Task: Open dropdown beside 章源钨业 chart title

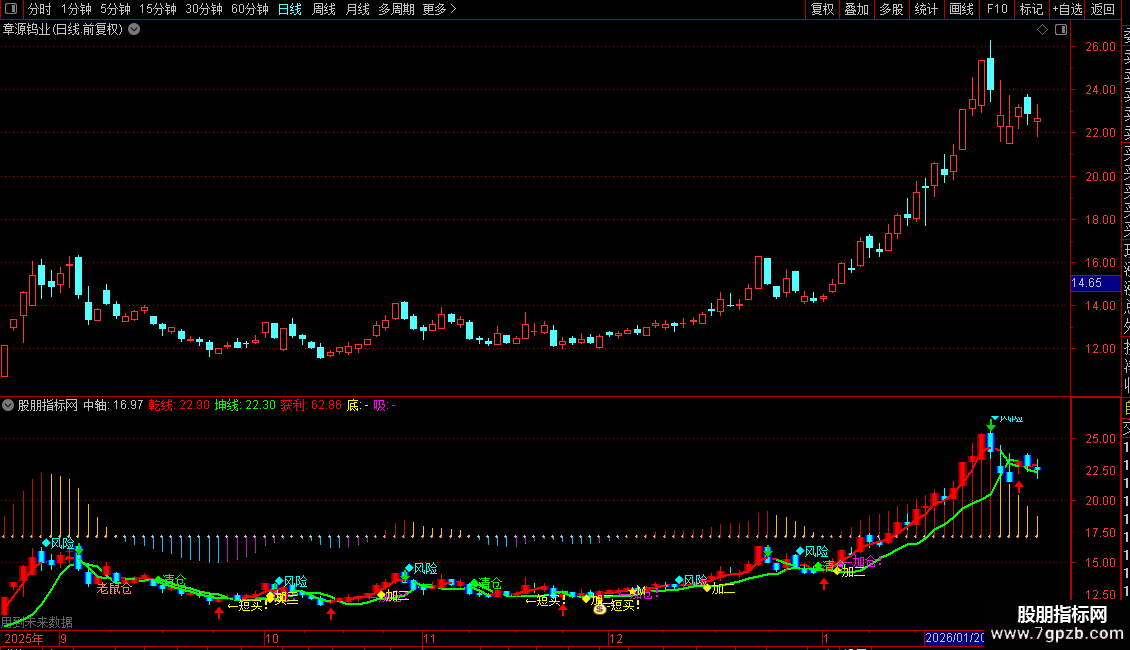Action: [134, 30]
